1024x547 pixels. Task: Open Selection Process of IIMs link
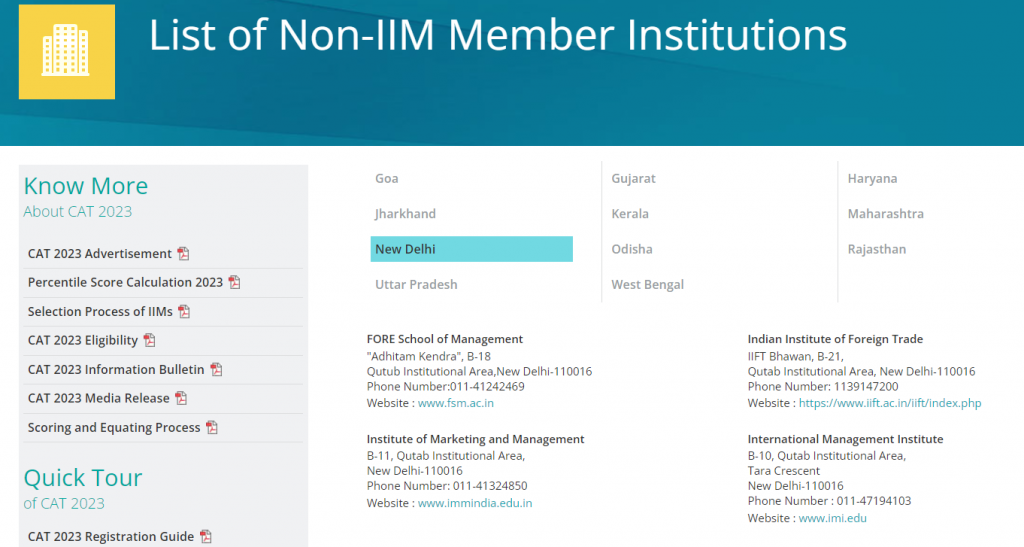(x=100, y=312)
